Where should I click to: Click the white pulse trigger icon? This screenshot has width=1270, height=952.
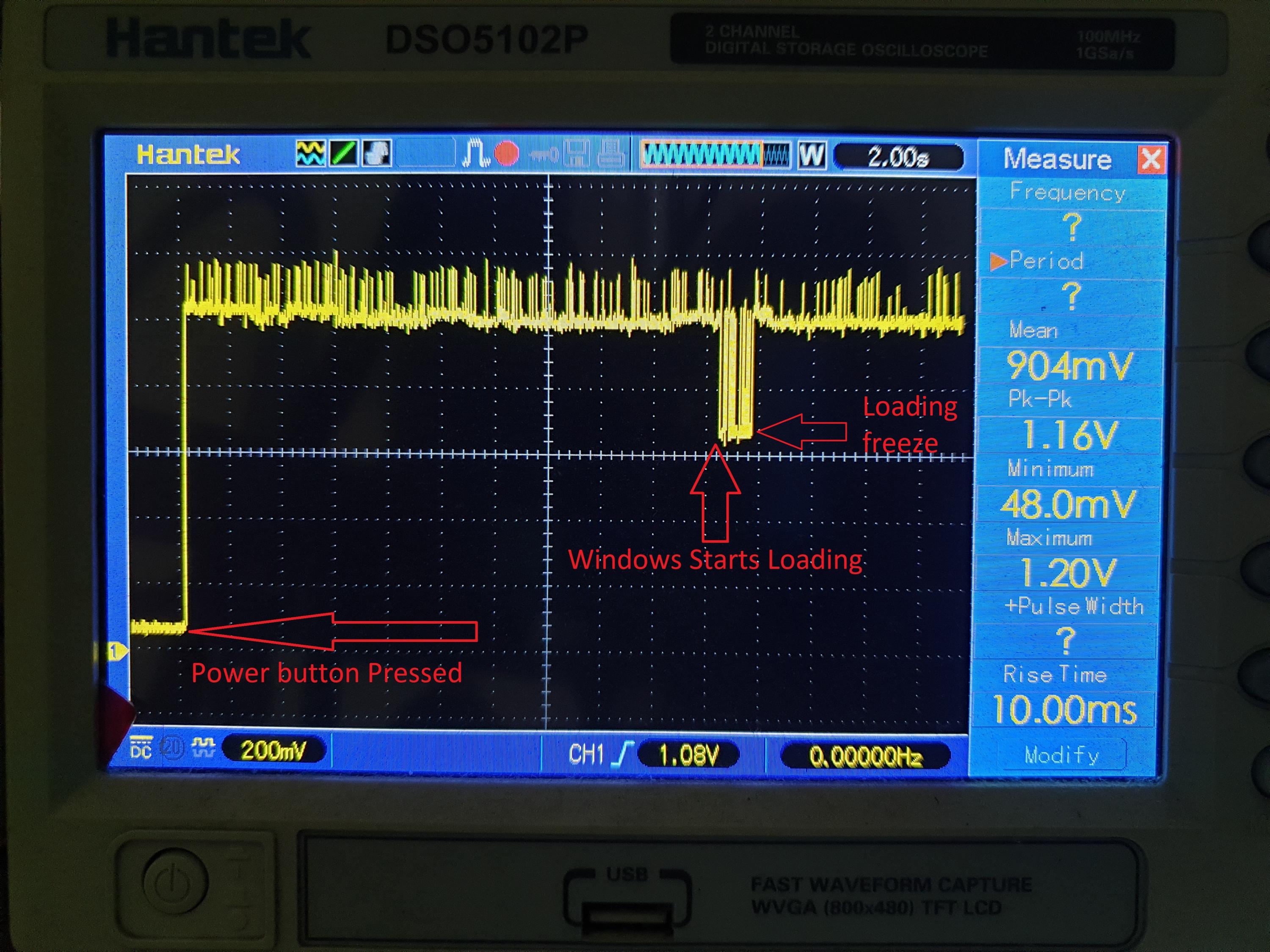(x=476, y=154)
